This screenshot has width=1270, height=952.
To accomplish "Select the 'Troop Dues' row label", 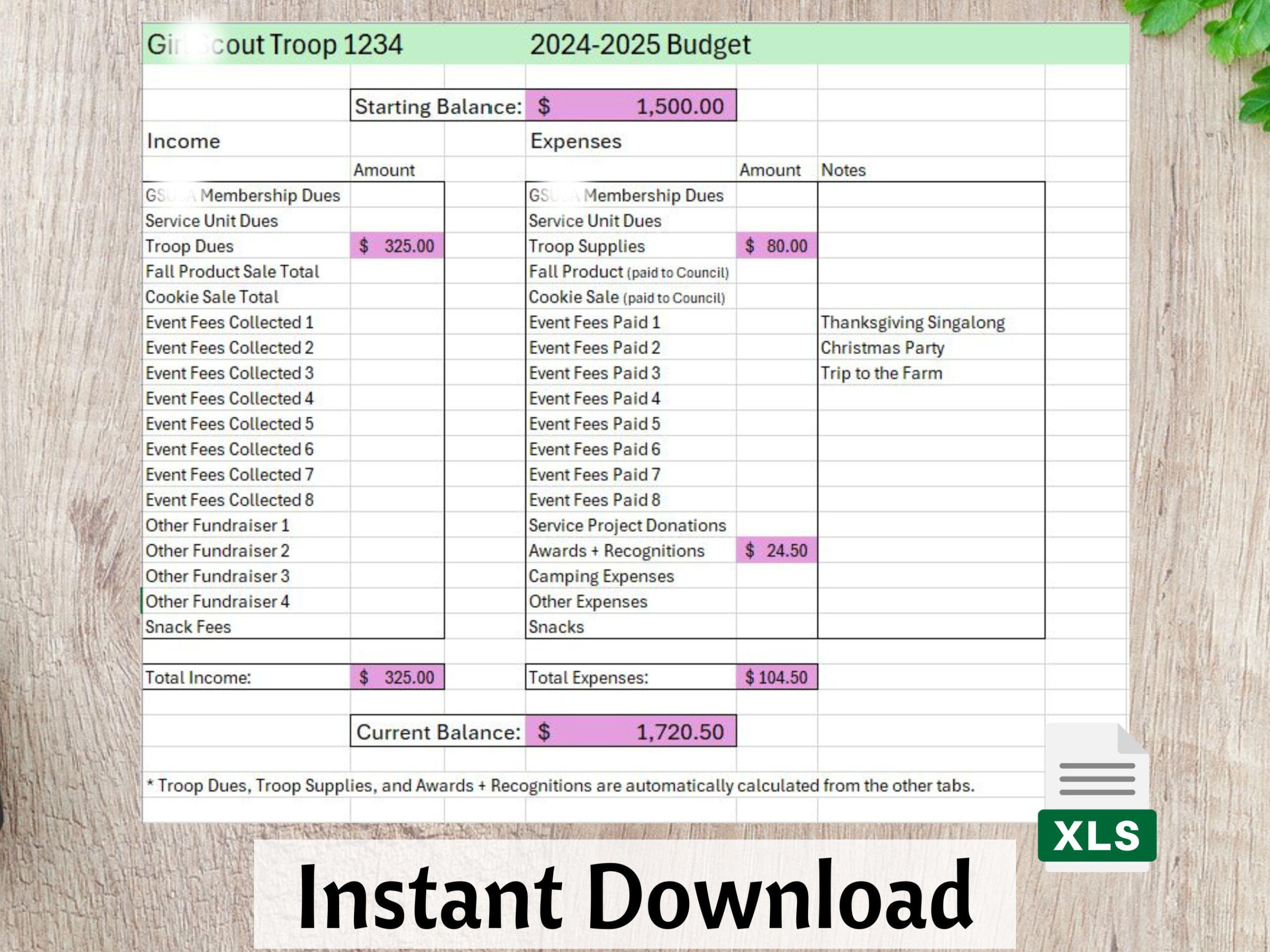I will pyautogui.click(x=189, y=246).
